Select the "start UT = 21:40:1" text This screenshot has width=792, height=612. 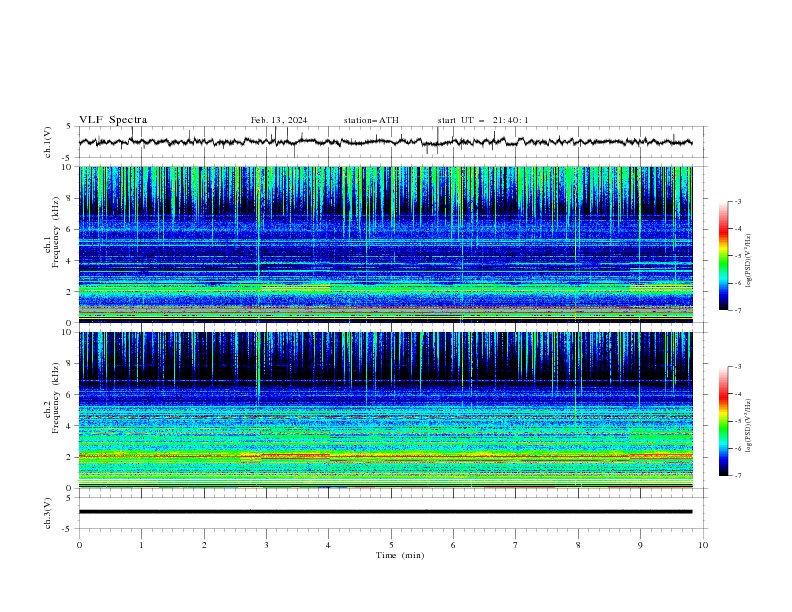483,120
